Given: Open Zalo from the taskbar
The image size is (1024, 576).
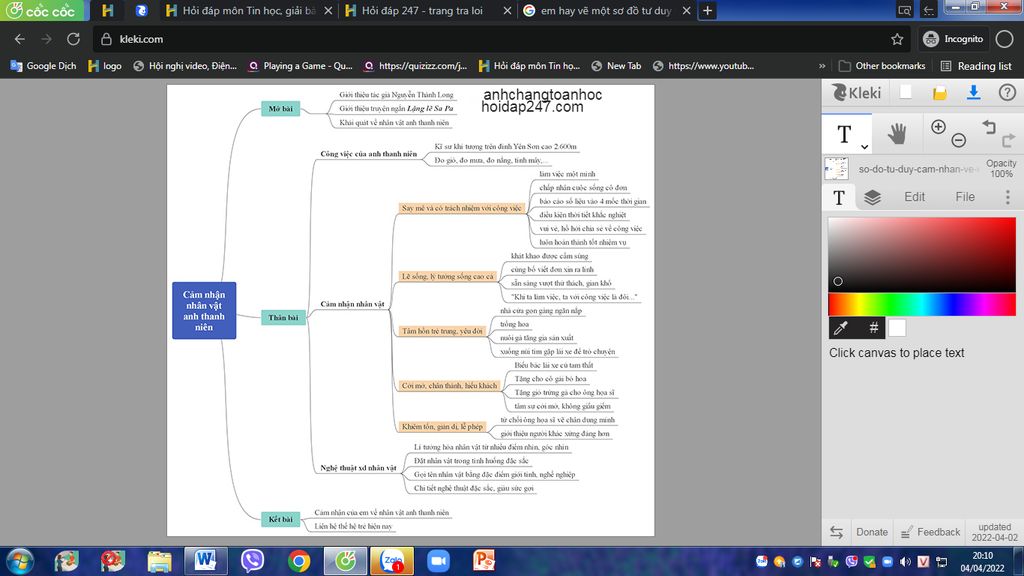Looking at the screenshot, I should click(x=392, y=561).
